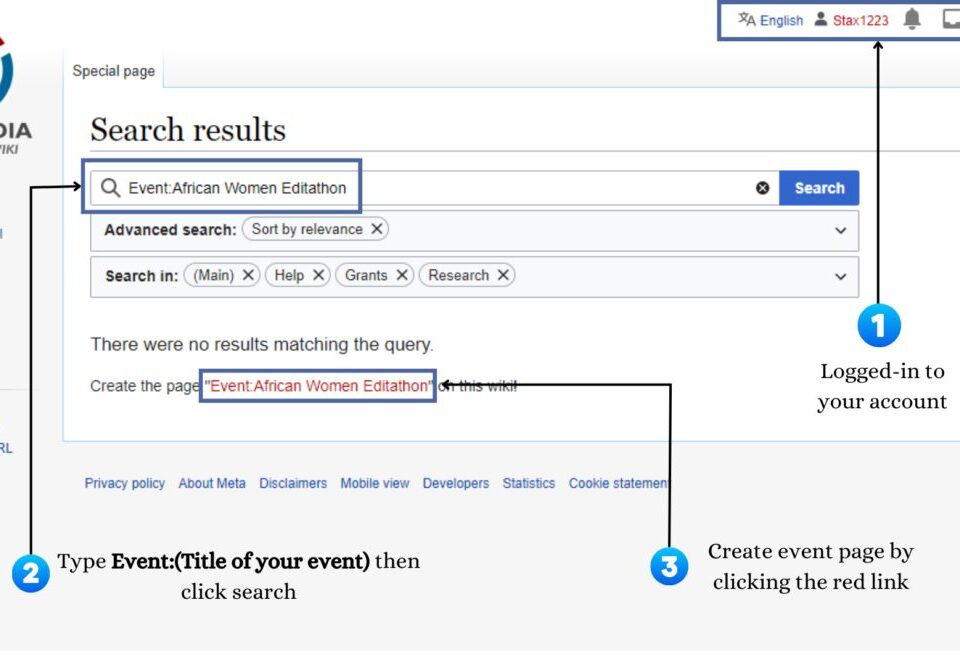Open the Privacy policy footer link

click(124, 483)
